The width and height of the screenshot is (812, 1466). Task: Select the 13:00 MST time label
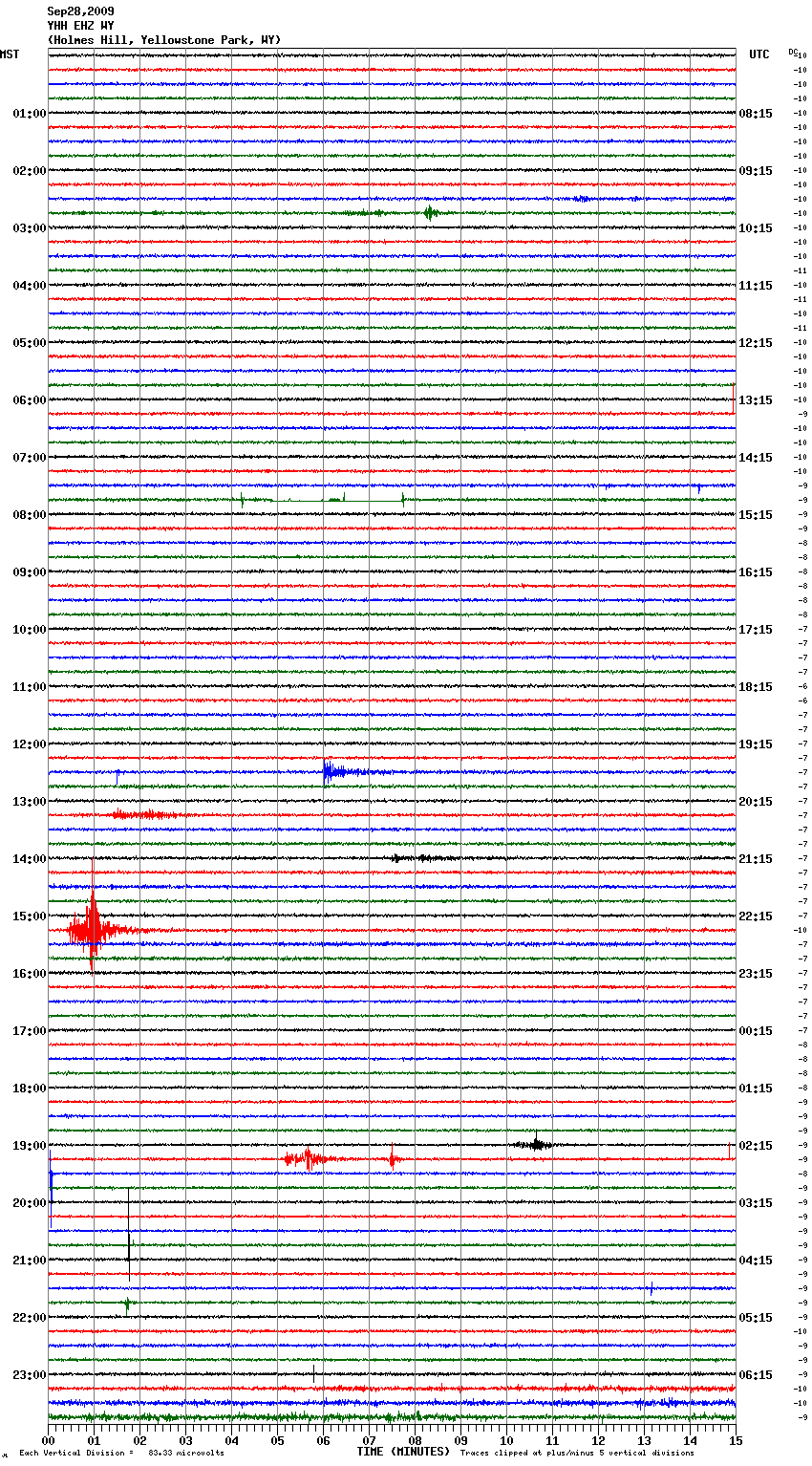coord(30,802)
